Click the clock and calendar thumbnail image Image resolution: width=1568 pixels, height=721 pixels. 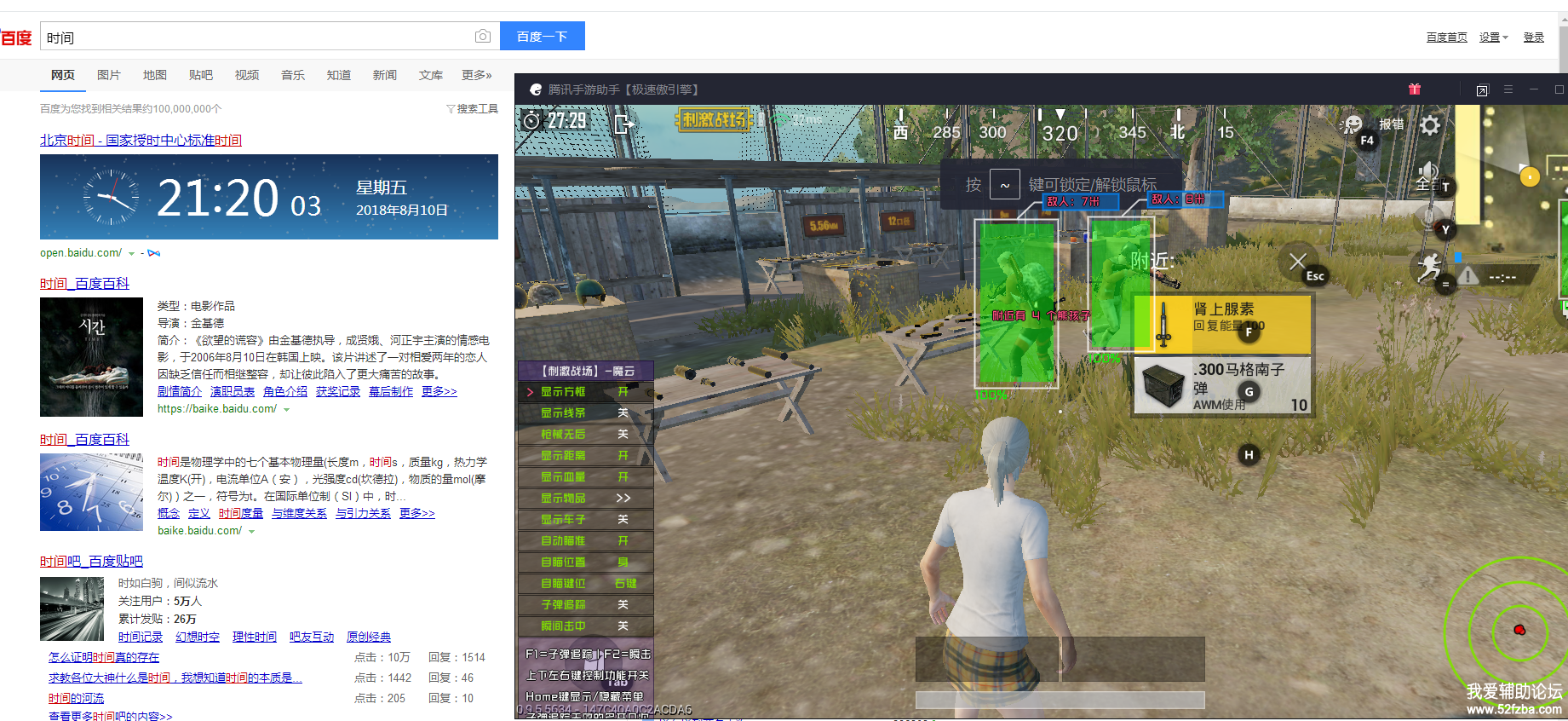coord(91,492)
